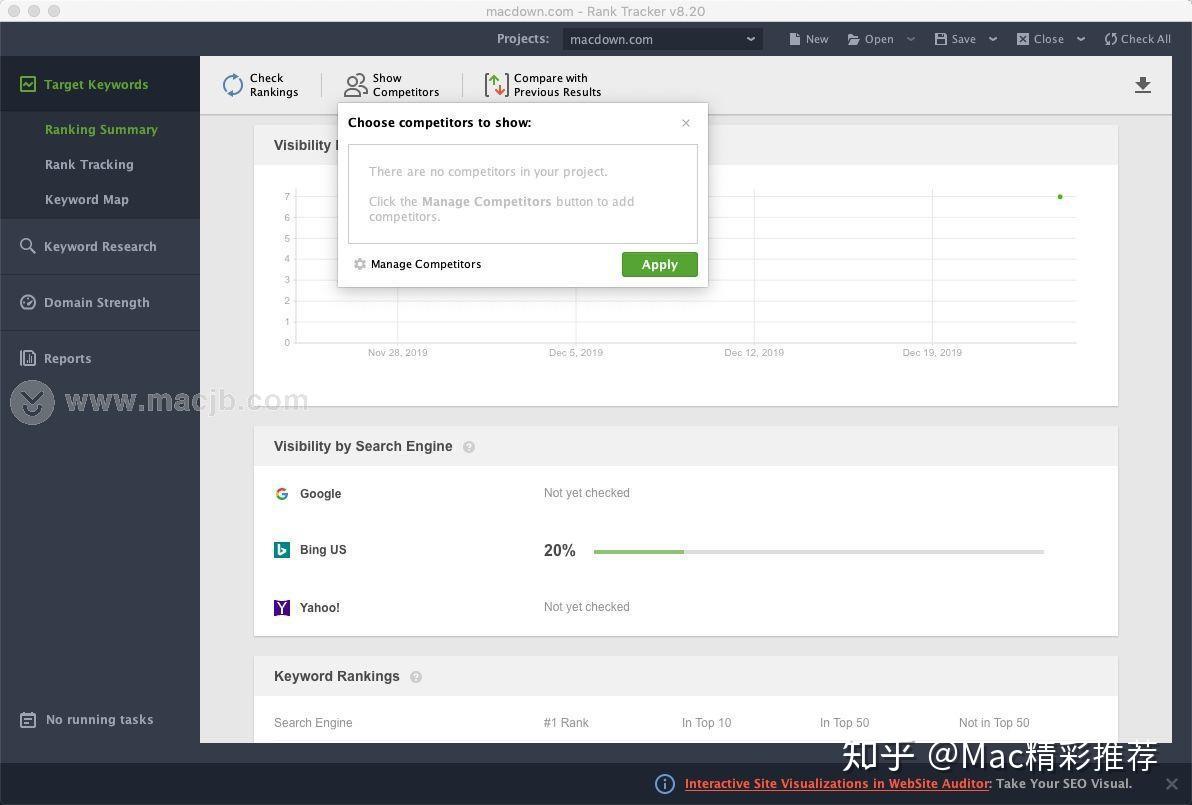Viewport: 1192px width, 805px height.
Task: Click the In Top 50 column header
Action: point(844,722)
